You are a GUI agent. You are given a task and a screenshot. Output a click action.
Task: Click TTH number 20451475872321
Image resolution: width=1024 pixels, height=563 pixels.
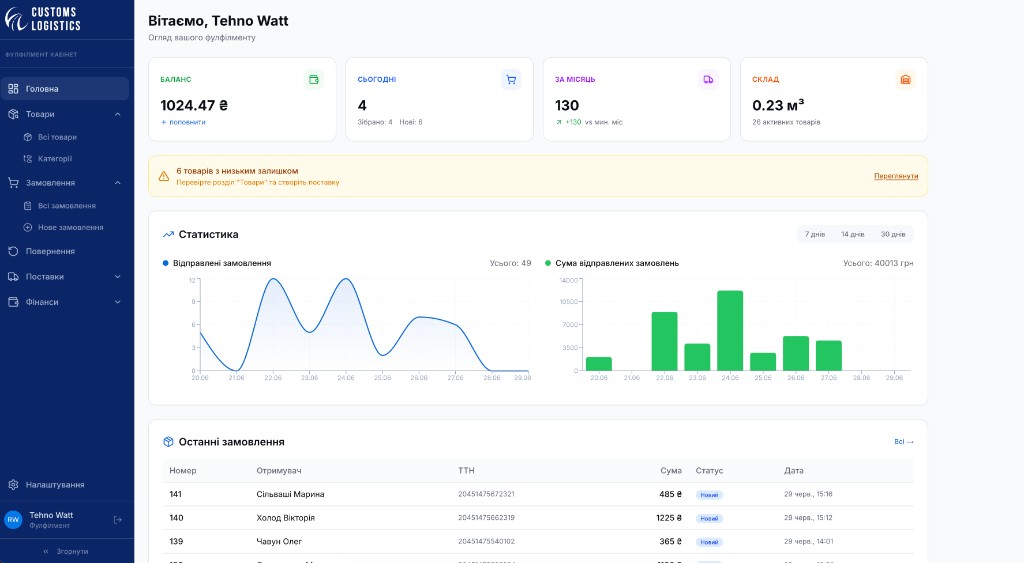pos(486,494)
